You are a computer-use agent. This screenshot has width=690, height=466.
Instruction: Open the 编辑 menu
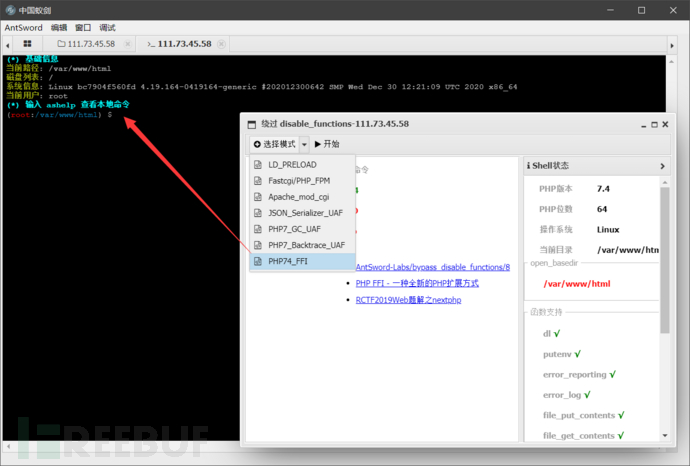tap(59, 28)
